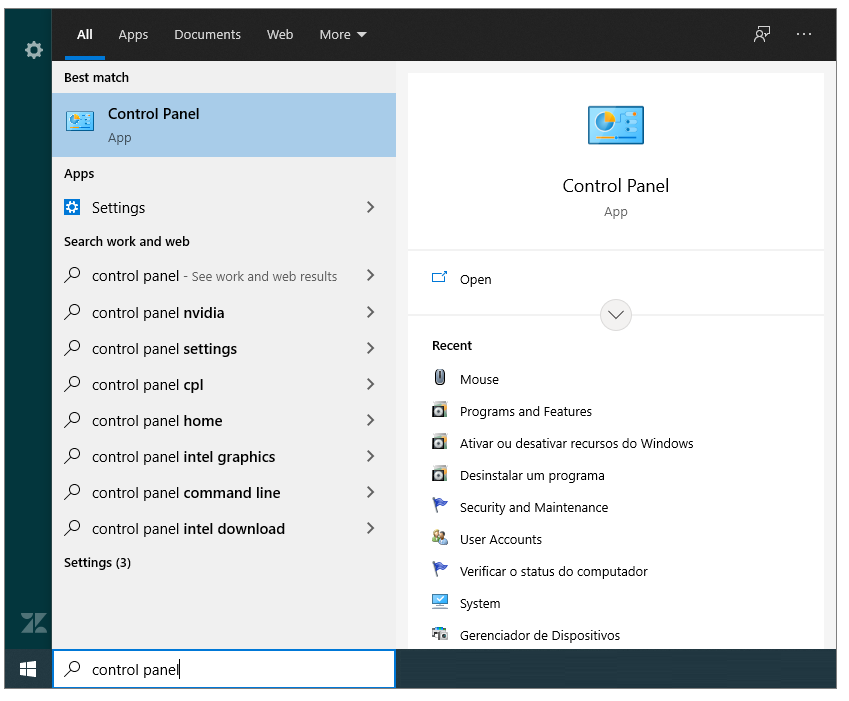This screenshot has height=701, width=849.
Task: Click the Programs and Features icon
Action: pyautogui.click(x=440, y=410)
